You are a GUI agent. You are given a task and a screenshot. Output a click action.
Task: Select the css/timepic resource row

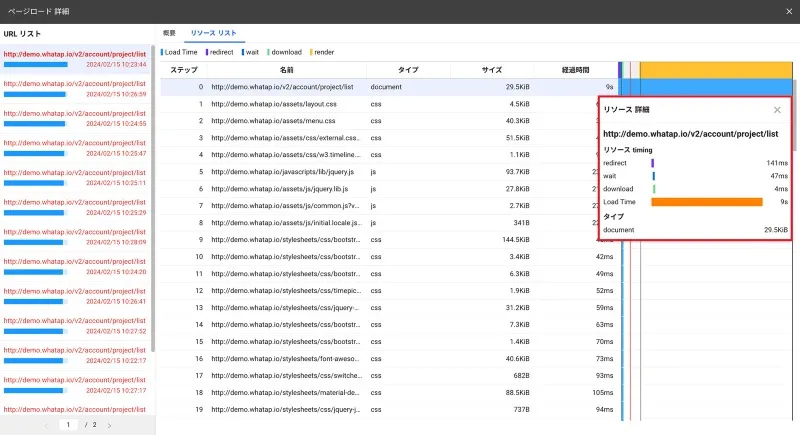pyautogui.click(x=389, y=291)
